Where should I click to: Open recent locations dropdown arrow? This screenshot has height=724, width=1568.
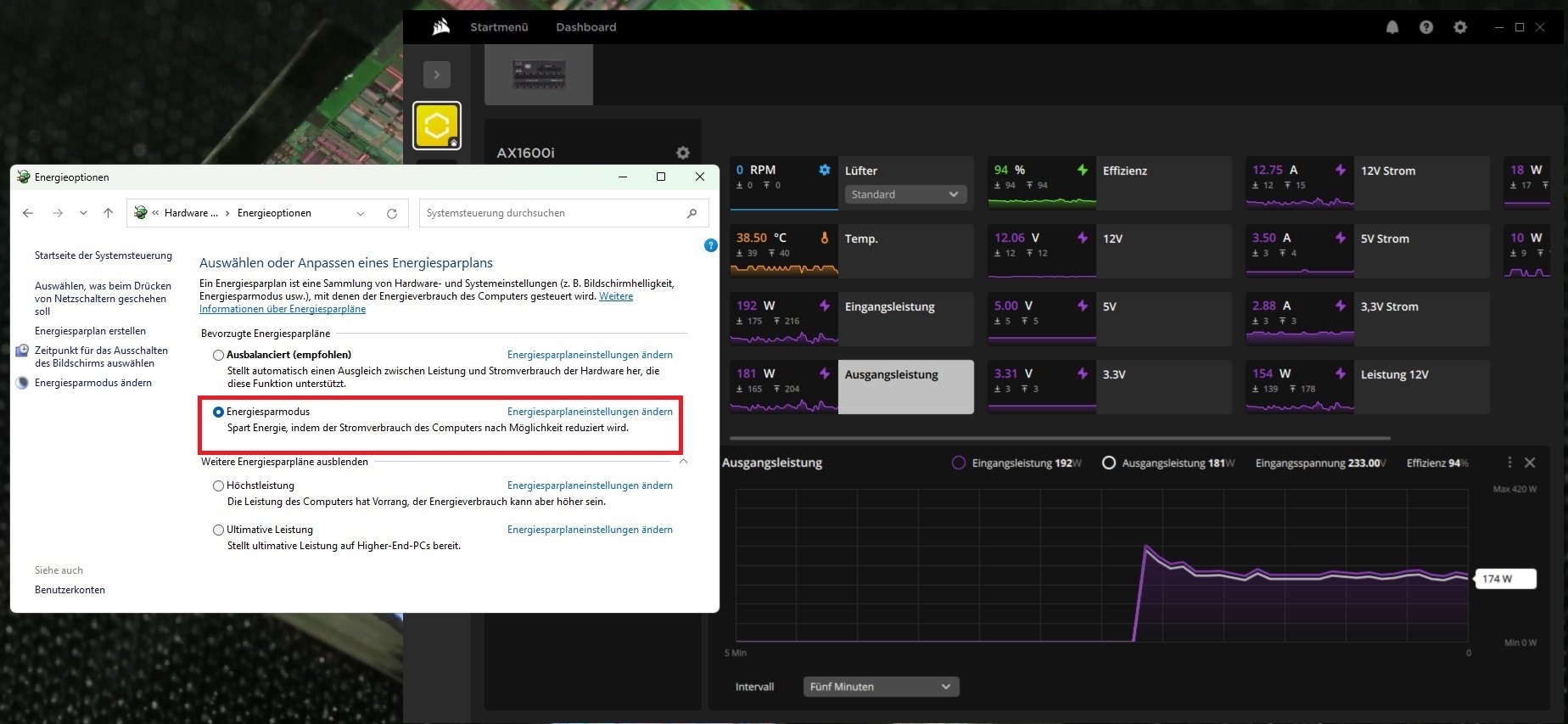pyautogui.click(x=83, y=213)
